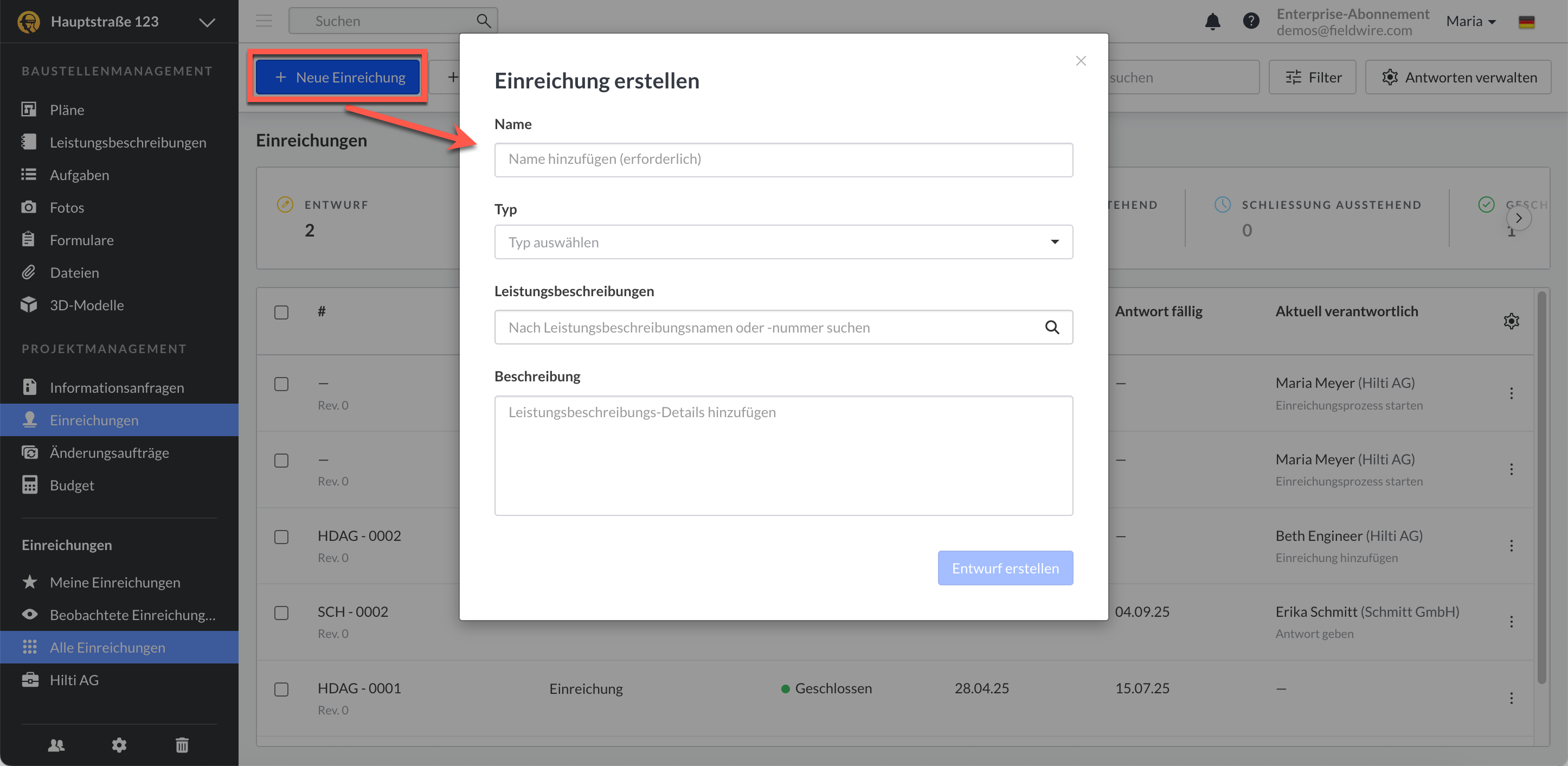Viewport: 1568px width, 766px height.
Task: Go to Informationsanfragen in sidebar
Action: (x=117, y=387)
